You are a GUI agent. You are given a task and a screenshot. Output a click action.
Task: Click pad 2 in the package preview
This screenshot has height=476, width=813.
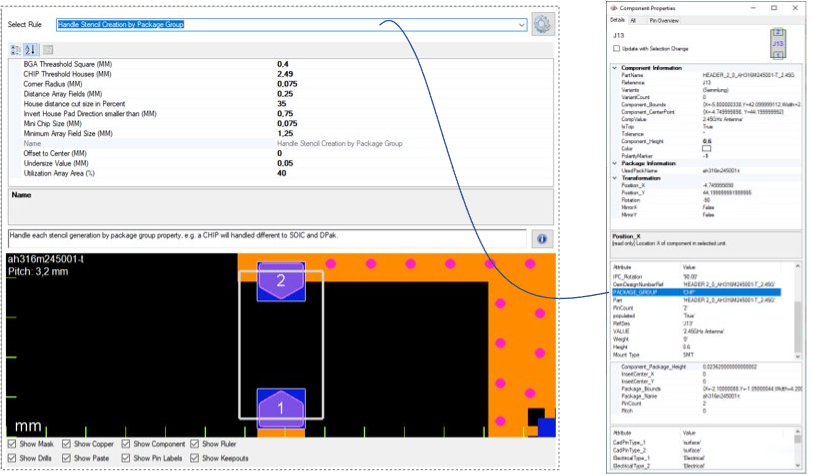click(281, 281)
